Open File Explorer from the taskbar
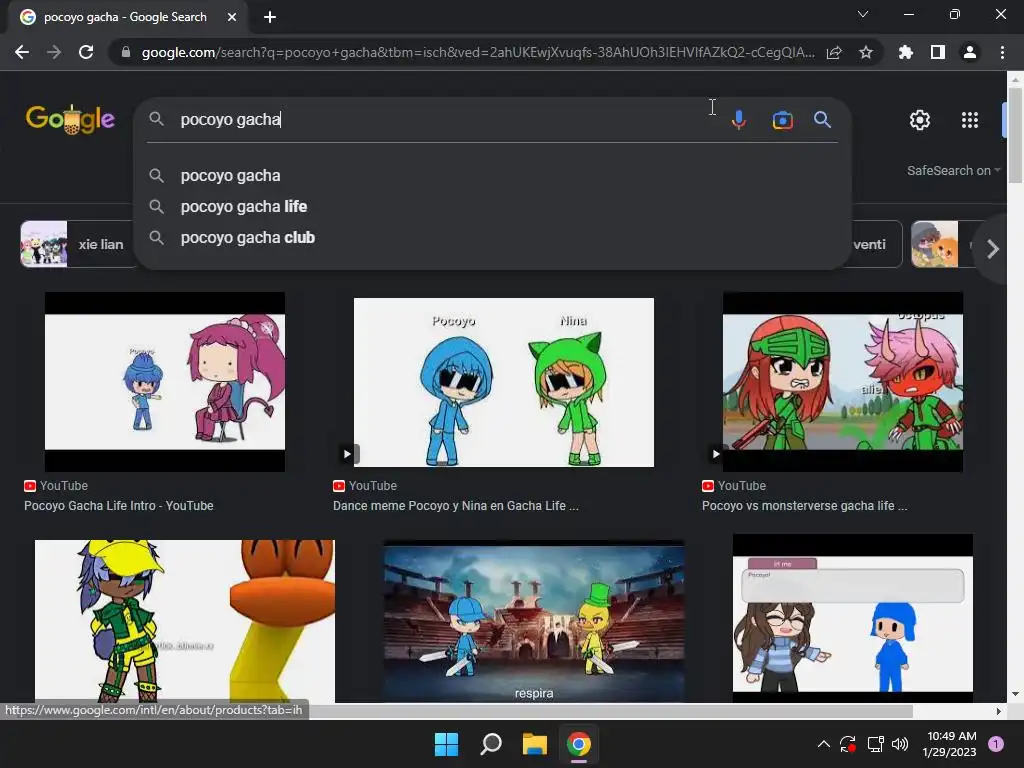The width and height of the screenshot is (1024, 768). [x=534, y=744]
